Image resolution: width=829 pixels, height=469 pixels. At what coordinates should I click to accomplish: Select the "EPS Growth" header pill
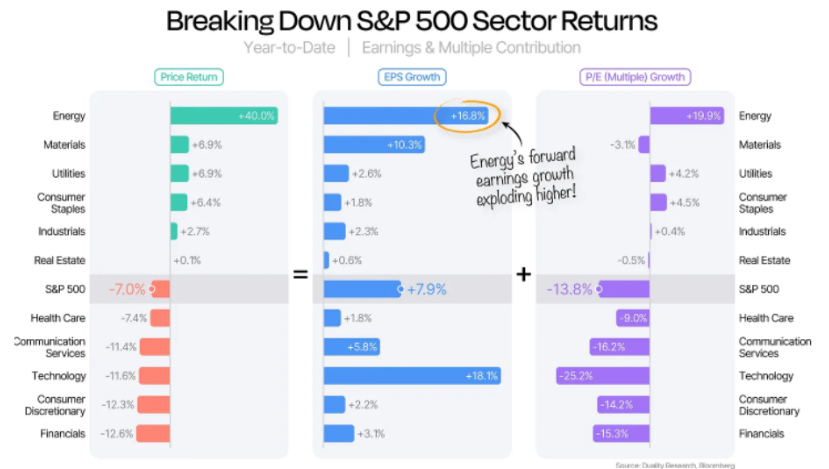(412, 76)
